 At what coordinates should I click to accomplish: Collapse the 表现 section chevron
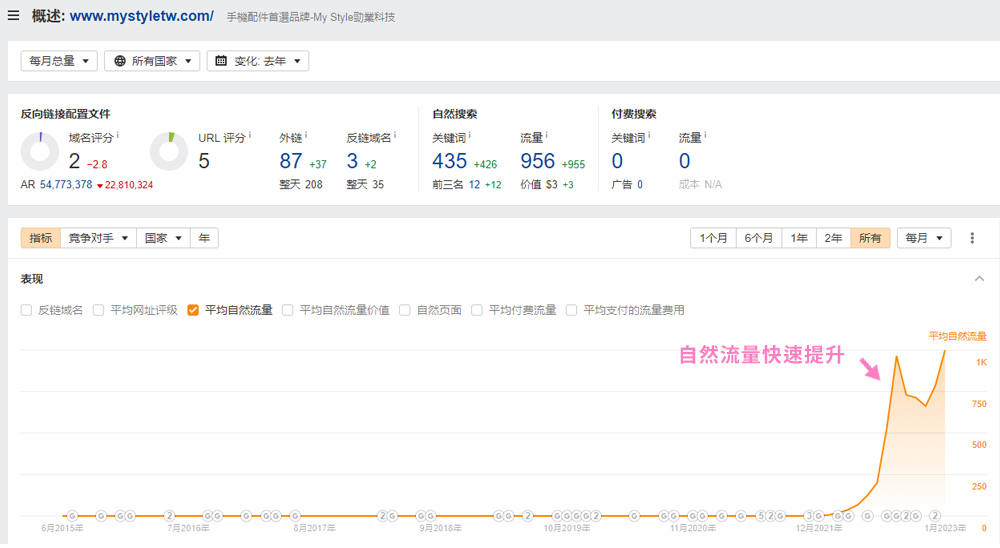click(979, 279)
